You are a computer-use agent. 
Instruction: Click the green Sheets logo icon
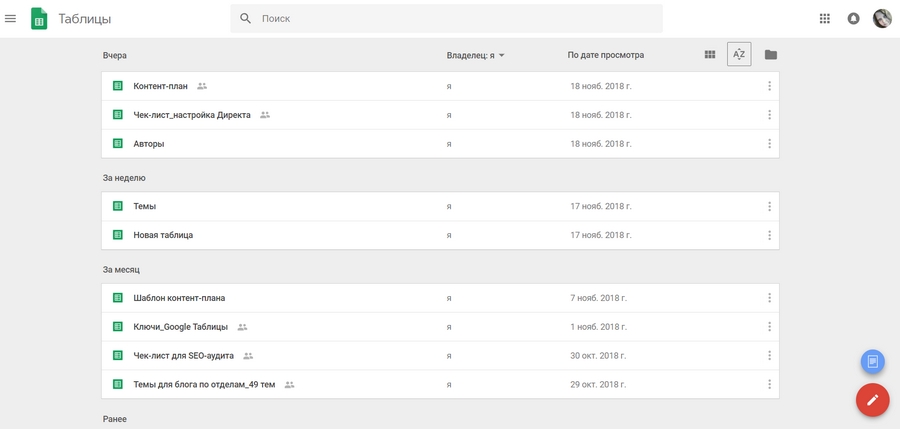coord(39,18)
